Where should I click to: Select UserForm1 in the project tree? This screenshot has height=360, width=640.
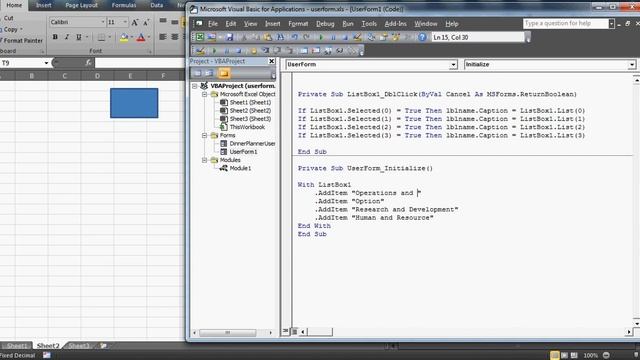[x=244, y=151]
